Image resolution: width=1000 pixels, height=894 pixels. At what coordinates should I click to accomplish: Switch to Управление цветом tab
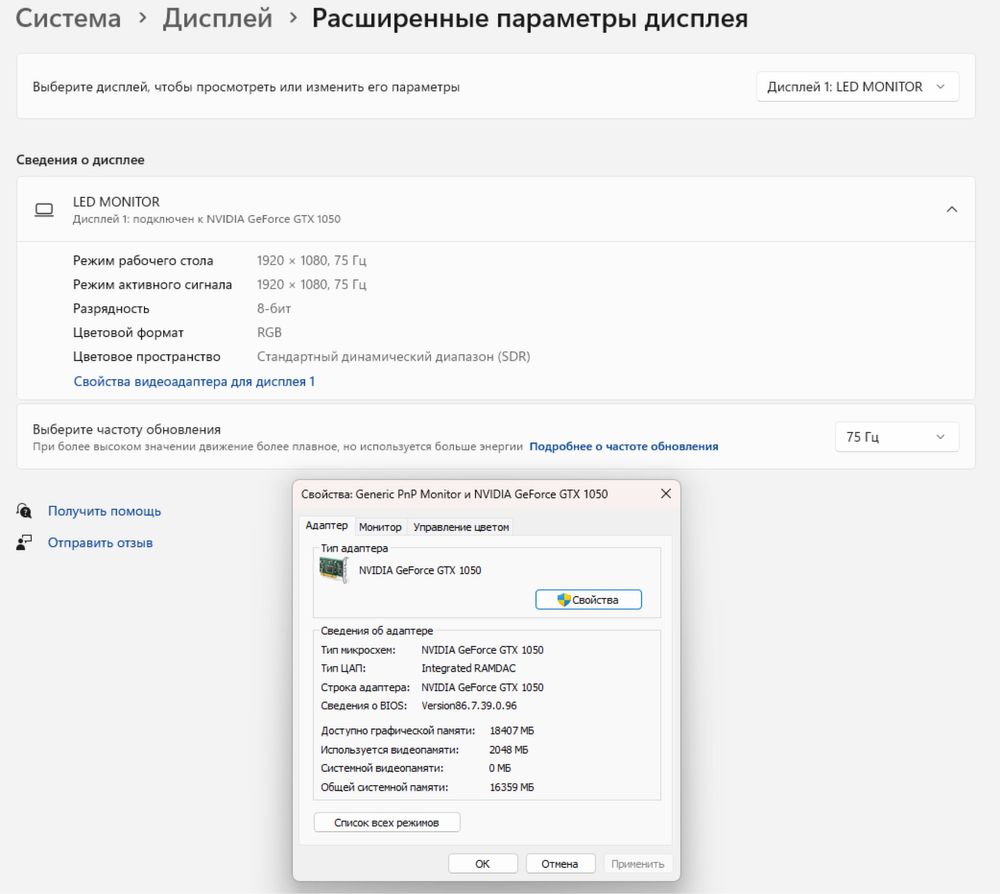tap(461, 527)
